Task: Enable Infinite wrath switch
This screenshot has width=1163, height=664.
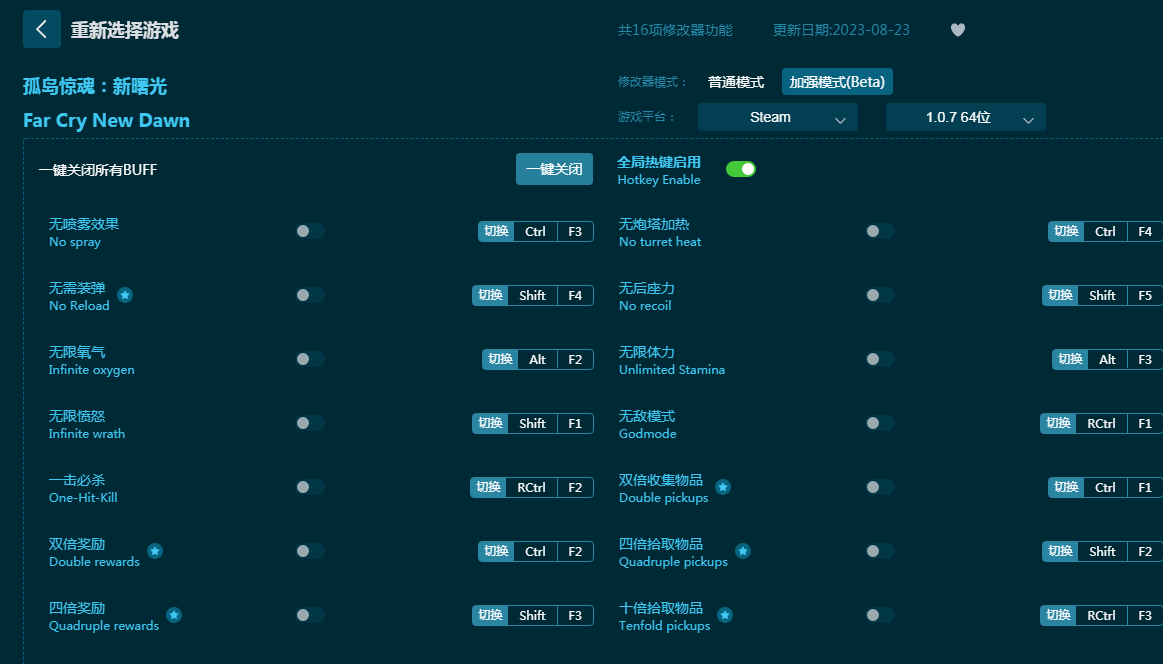Action: 310,423
